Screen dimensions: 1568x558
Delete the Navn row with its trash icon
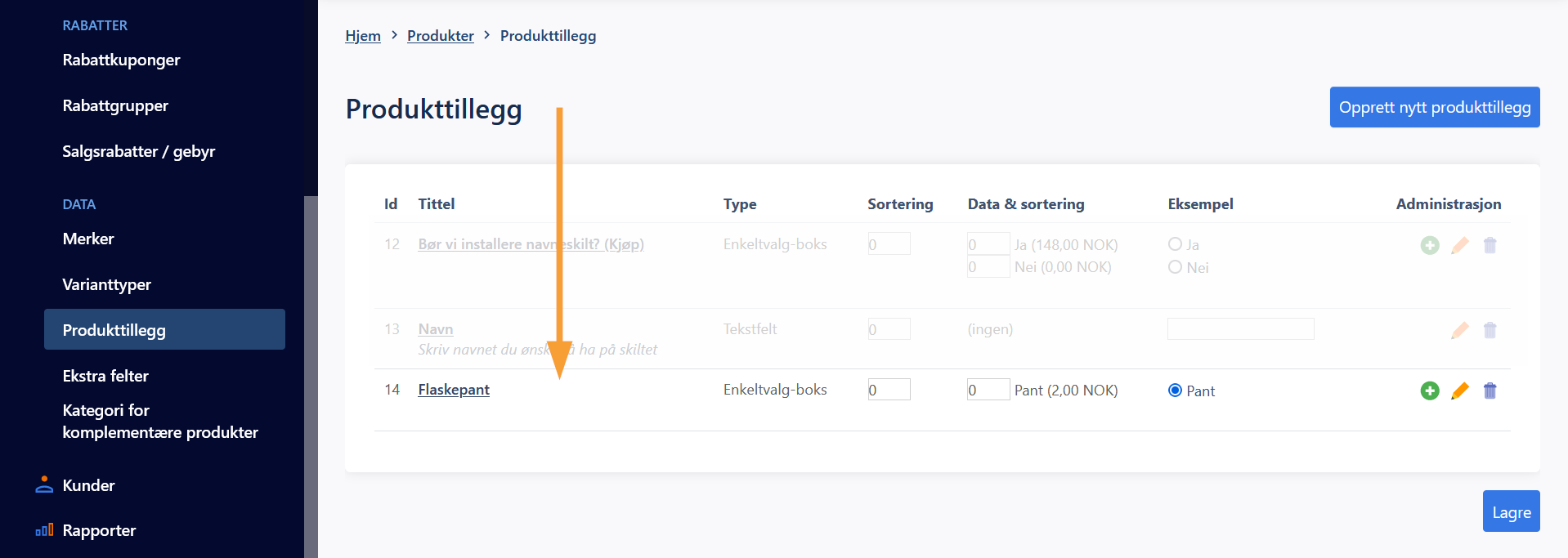pos(1490,330)
